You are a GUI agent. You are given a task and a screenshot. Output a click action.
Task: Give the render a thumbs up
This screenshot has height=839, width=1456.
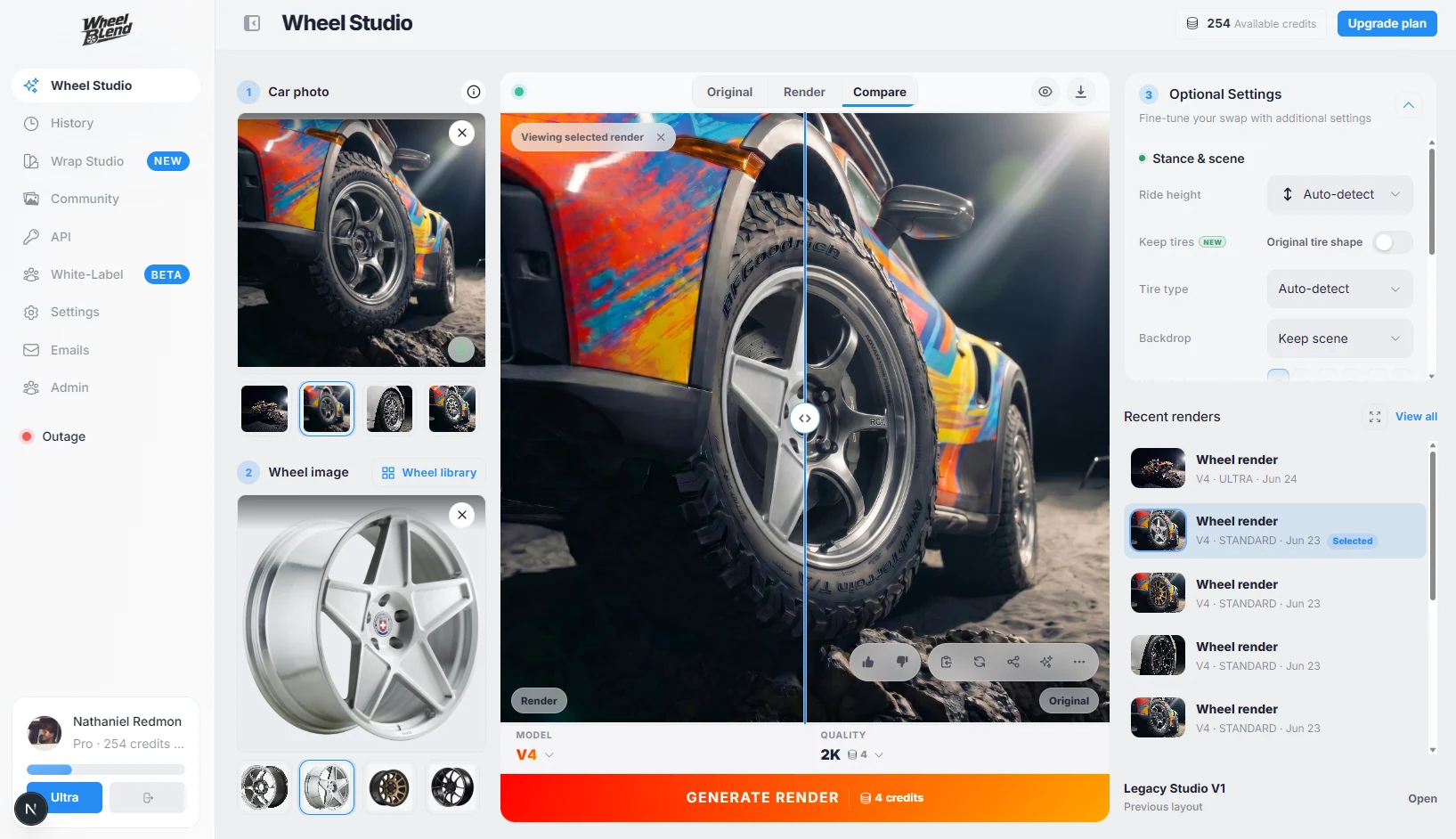(868, 662)
